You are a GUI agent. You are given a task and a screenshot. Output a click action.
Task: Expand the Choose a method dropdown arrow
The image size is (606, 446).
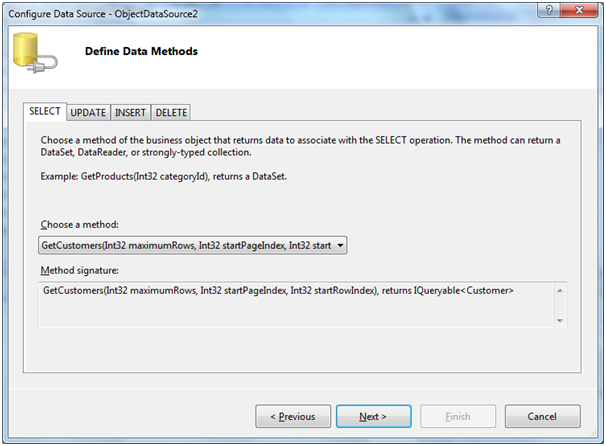click(340, 245)
